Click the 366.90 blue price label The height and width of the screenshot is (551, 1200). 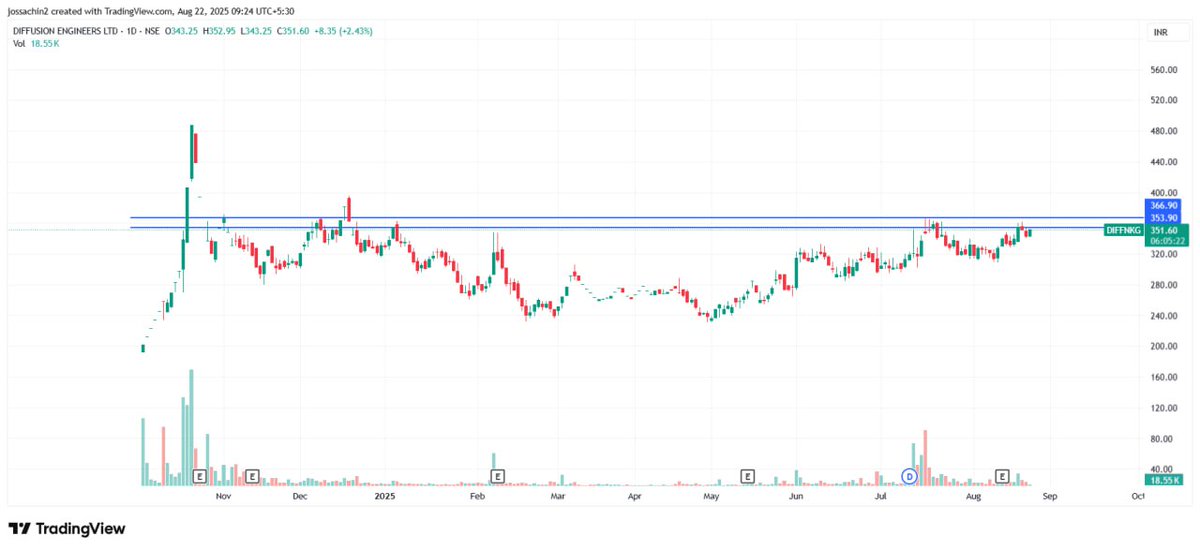[x=1163, y=205]
